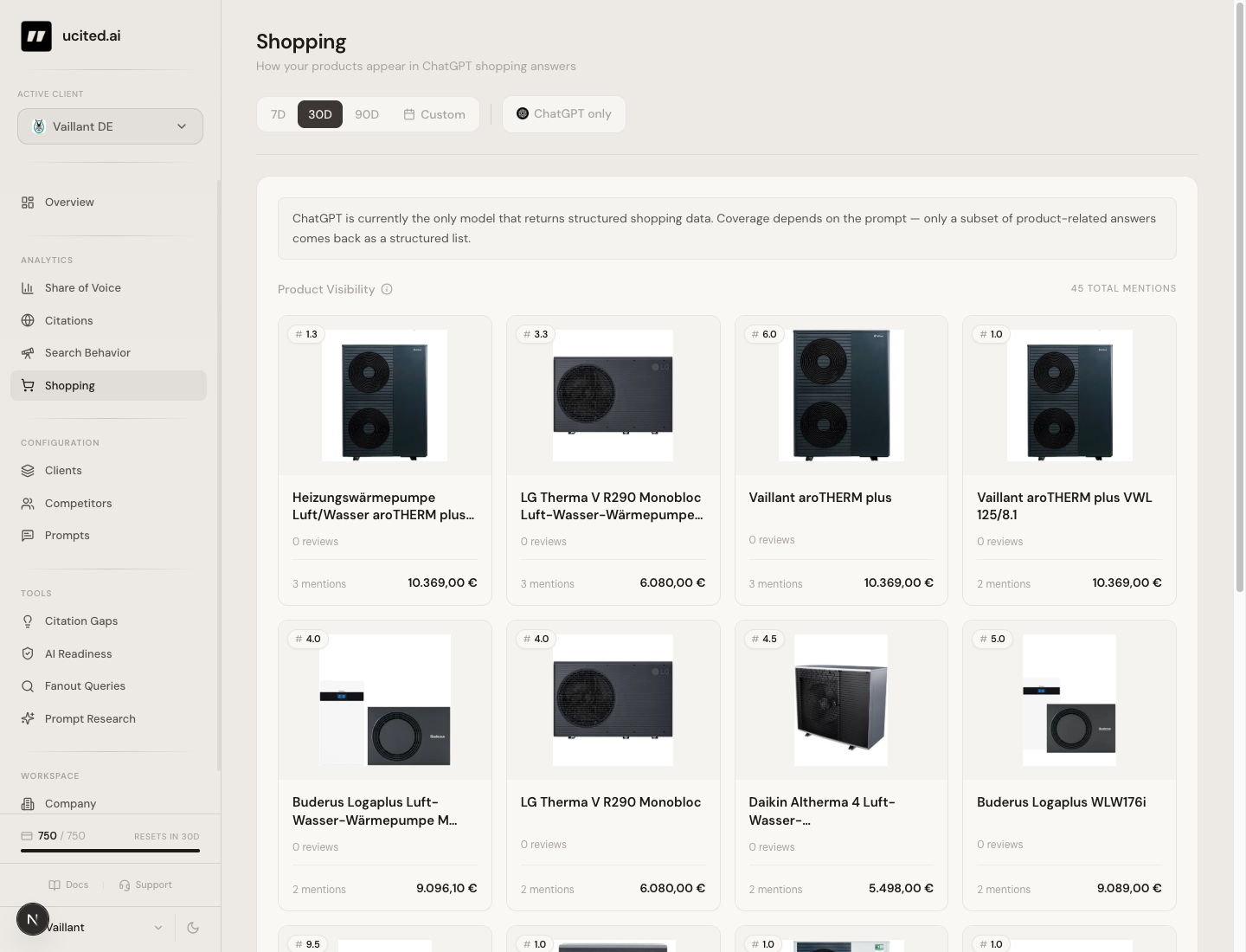The image size is (1246, 952).
Task: Open the Docs link
Action: click(x=68, y=885)
